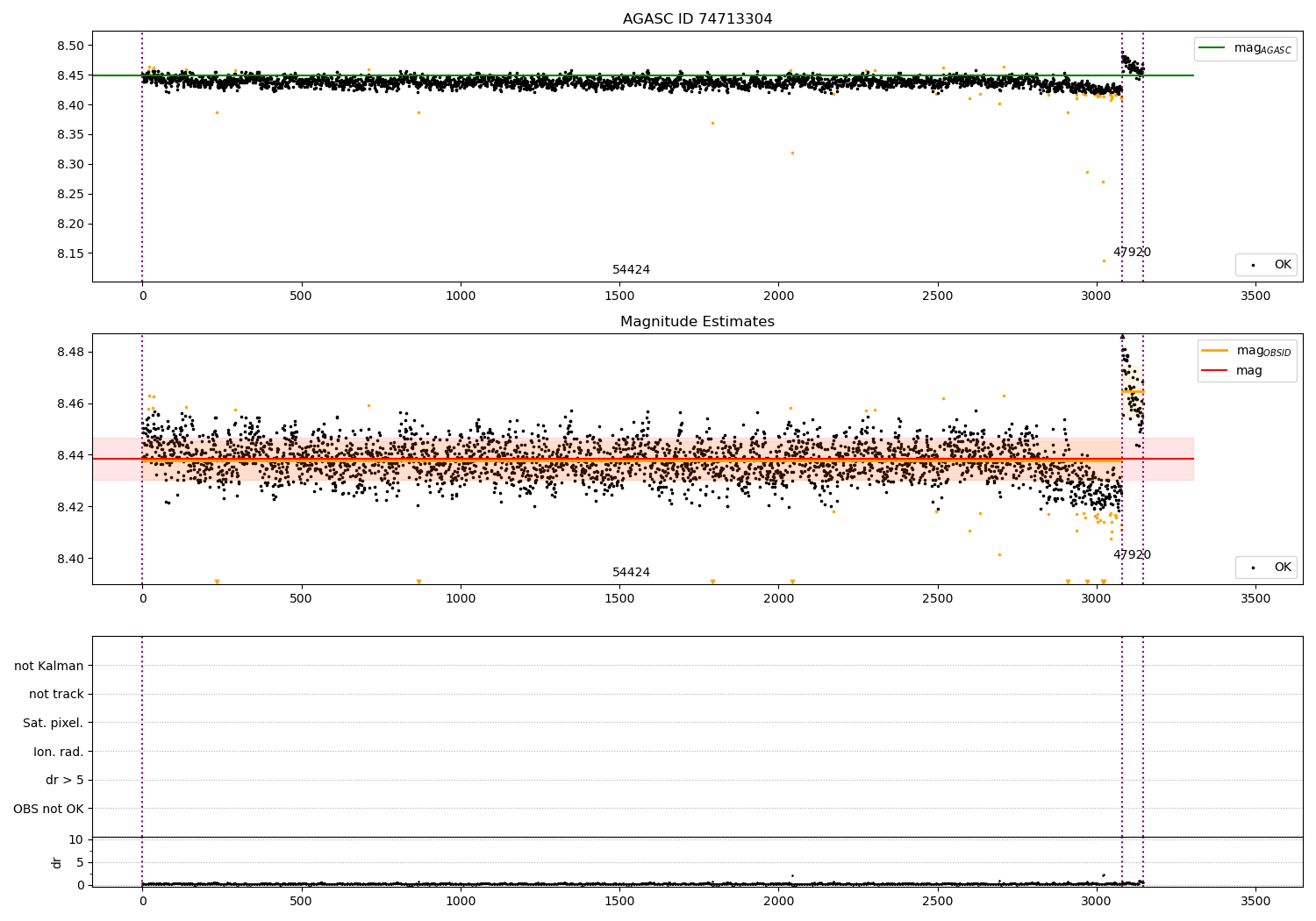Click the "54424" label in the top plot
This screenshot has height=921, width=1316.
631,269
